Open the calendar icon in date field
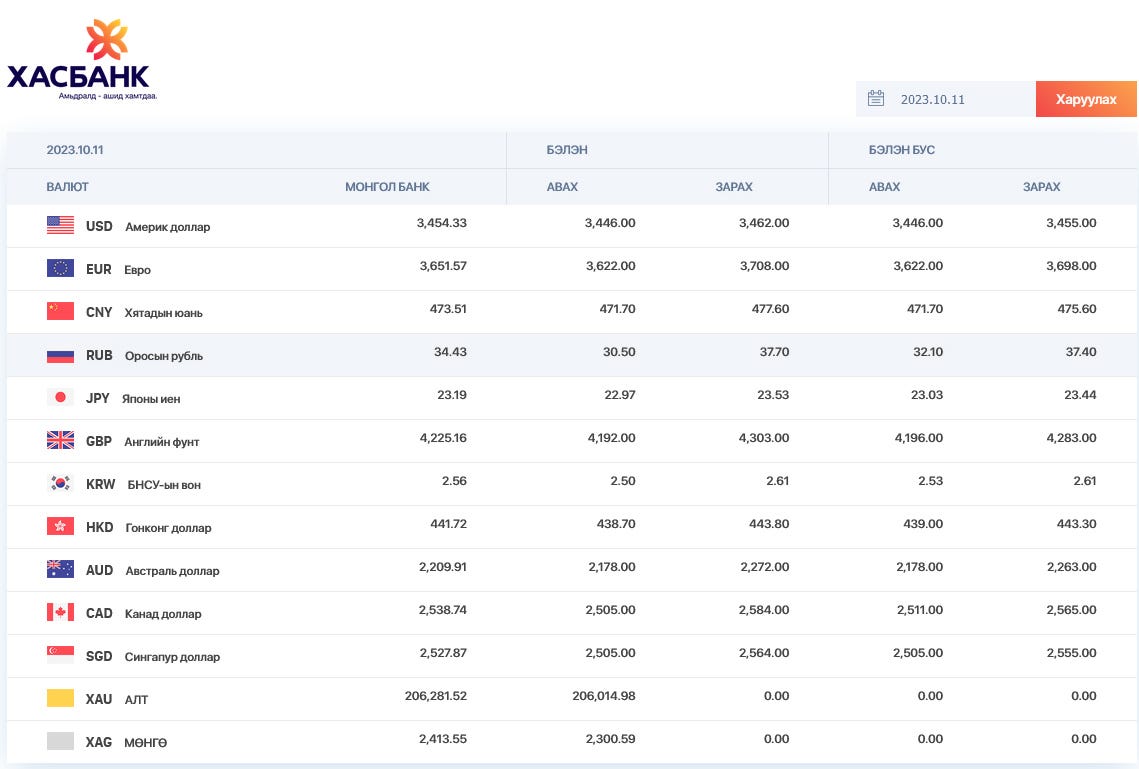This screenshot has height=769, width=1139. pos(876,99)
